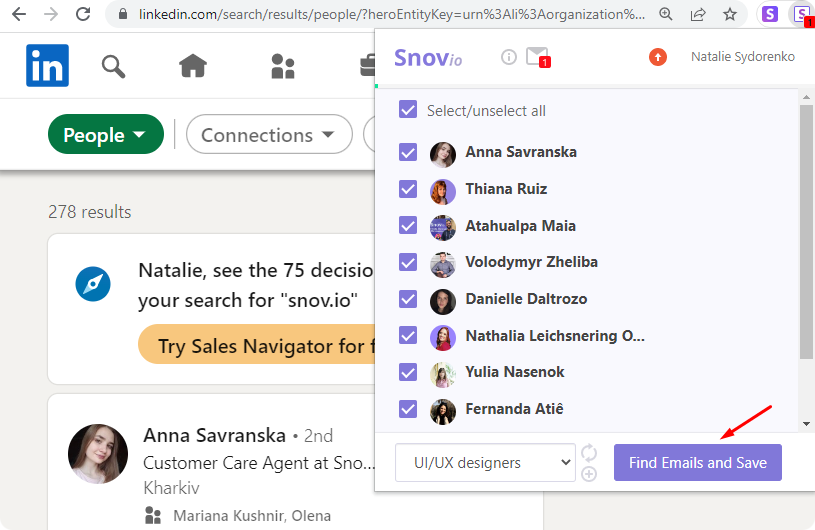Click mutual connections icon under Anna Savranska
Viewport: 815px width, 530px height.
tap(153, 515)
